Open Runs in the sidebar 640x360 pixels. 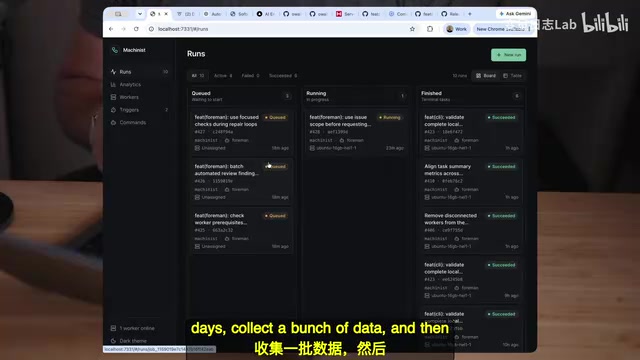pyautogui.click(x=140, y=72)
